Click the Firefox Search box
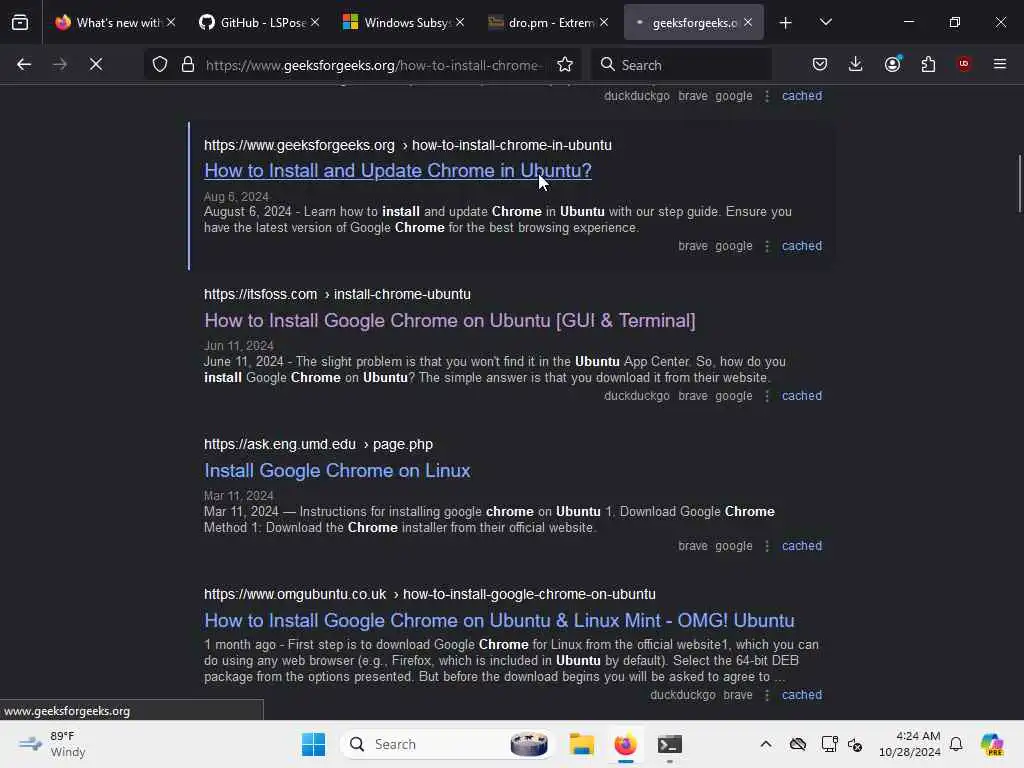The height and width of the screenshot is (768, 1024). pyautogui.click(x=682, y=65)
